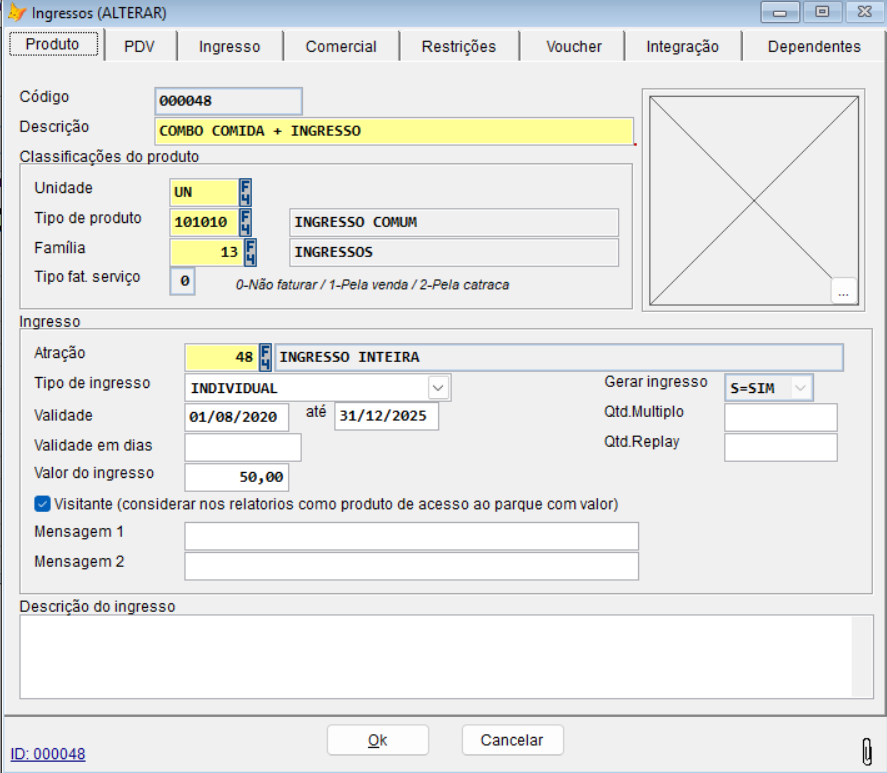Click the Cancelar button
Screen dimensions: 887x773
click(512, 740)
